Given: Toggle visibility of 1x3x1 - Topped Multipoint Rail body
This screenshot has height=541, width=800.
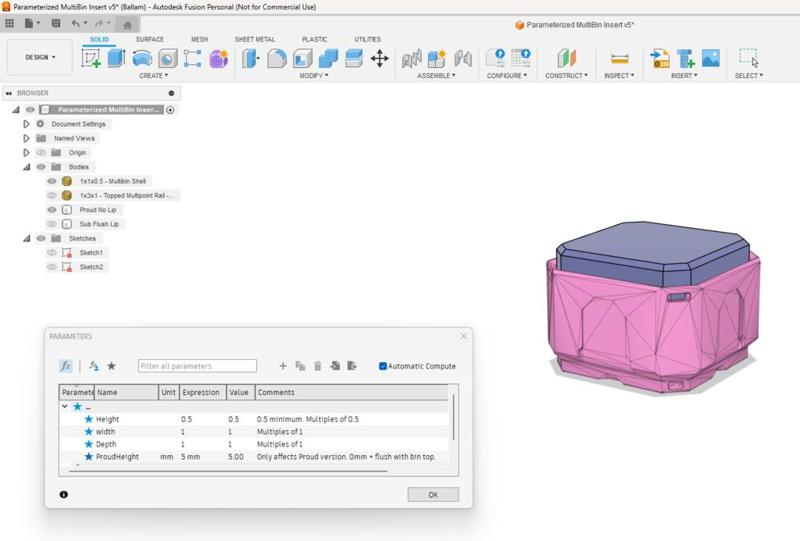Looking at the screenshot, I should point(52,195).
